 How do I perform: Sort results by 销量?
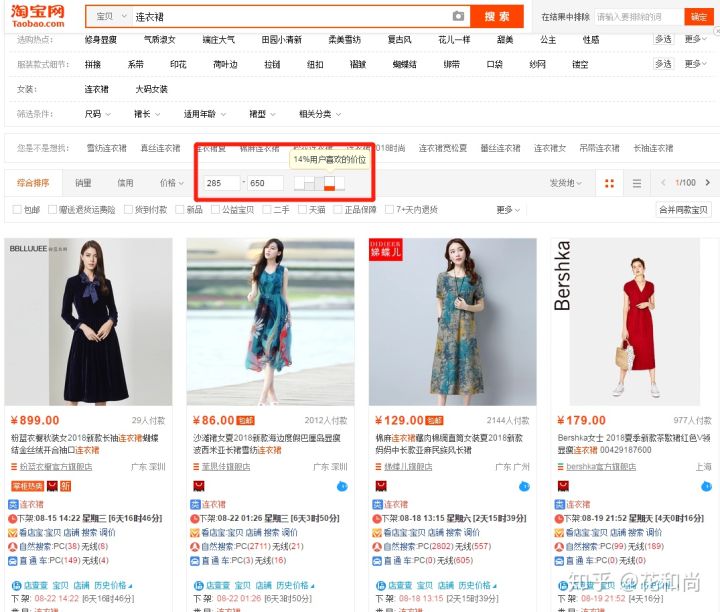(x=83, y=183)
